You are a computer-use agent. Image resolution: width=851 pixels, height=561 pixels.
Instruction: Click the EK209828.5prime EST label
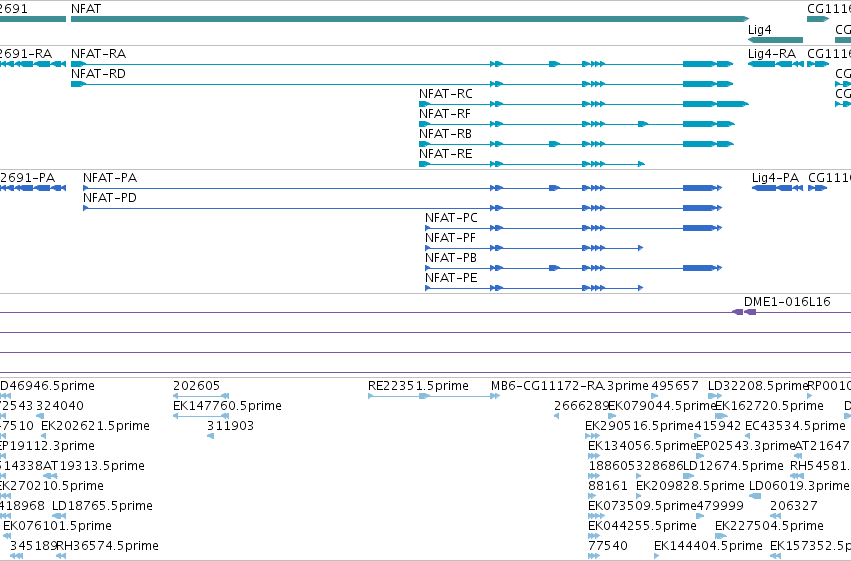click(x=690, y=486)
